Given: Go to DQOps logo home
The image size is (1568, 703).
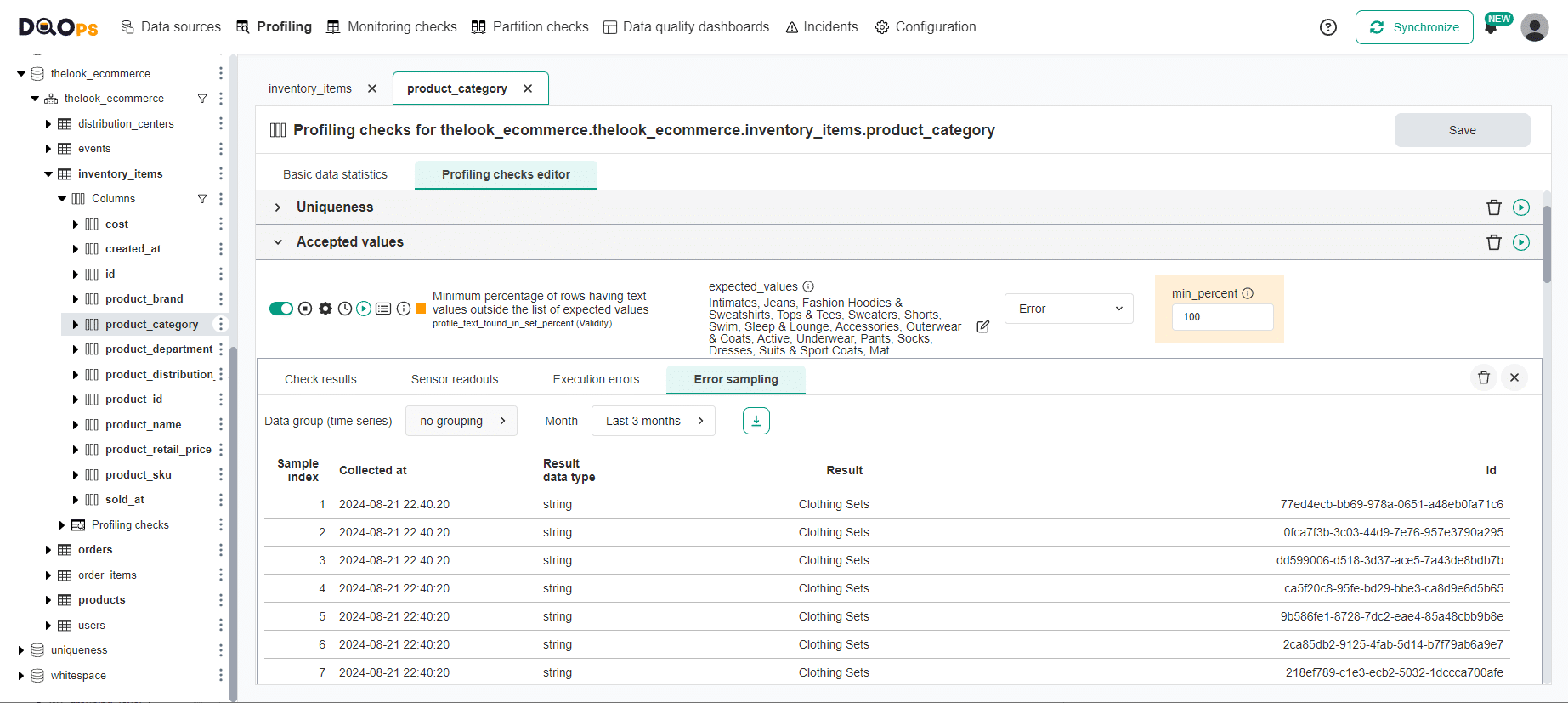Looking at the screenshot, I should pyautogui.click(x=59, y=27).
